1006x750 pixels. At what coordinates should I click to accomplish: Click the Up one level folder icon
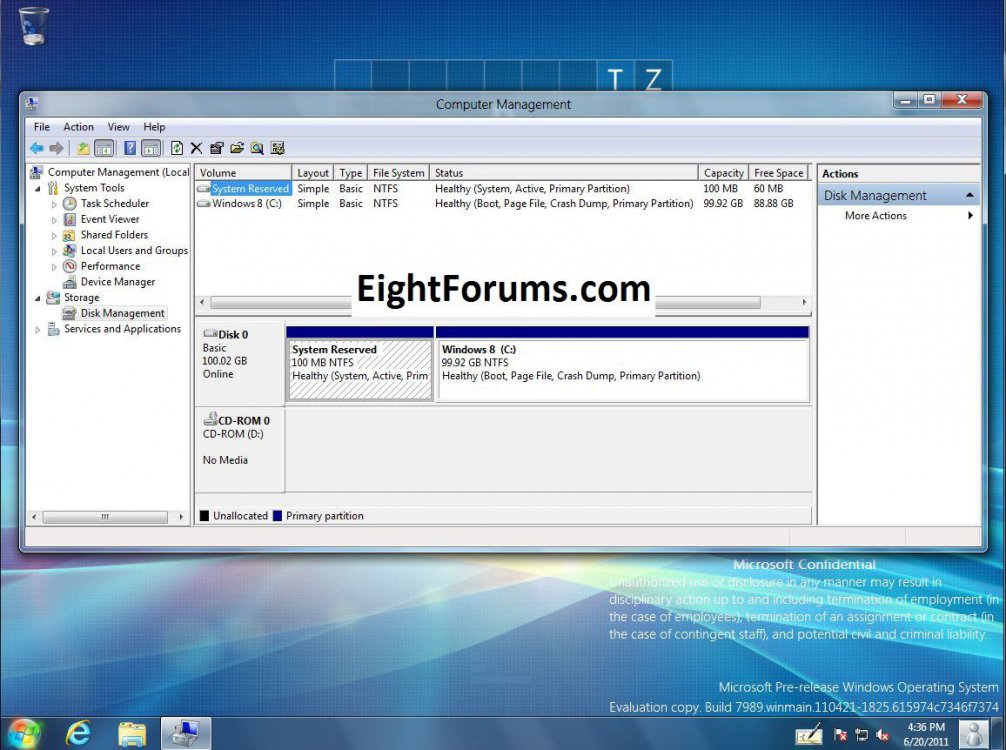pyautogui.click(x=84, y=148)
